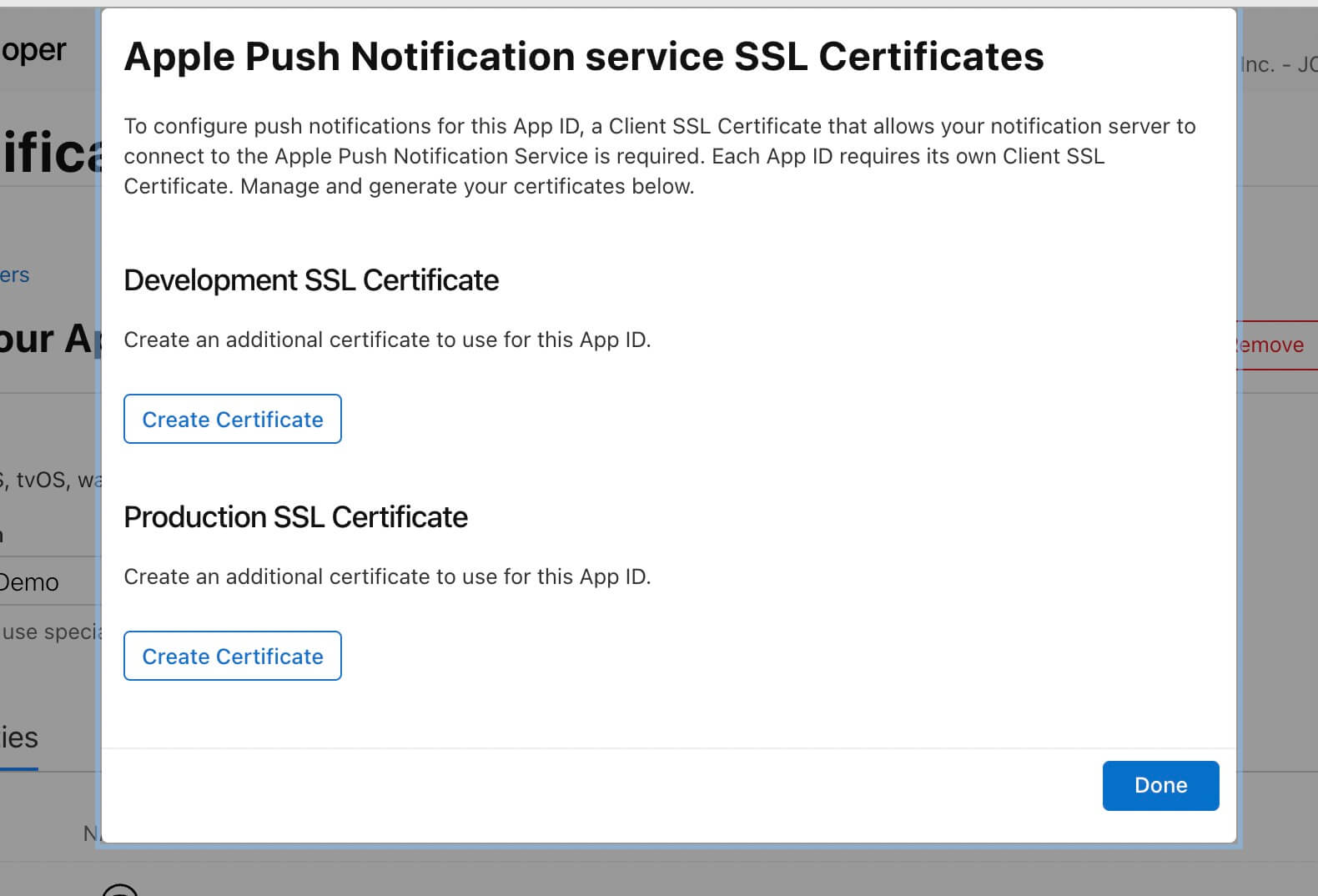Click the dialog title Apple Push Notification heading
Screen dimensions: 1318x896
[x=583, y=57]
